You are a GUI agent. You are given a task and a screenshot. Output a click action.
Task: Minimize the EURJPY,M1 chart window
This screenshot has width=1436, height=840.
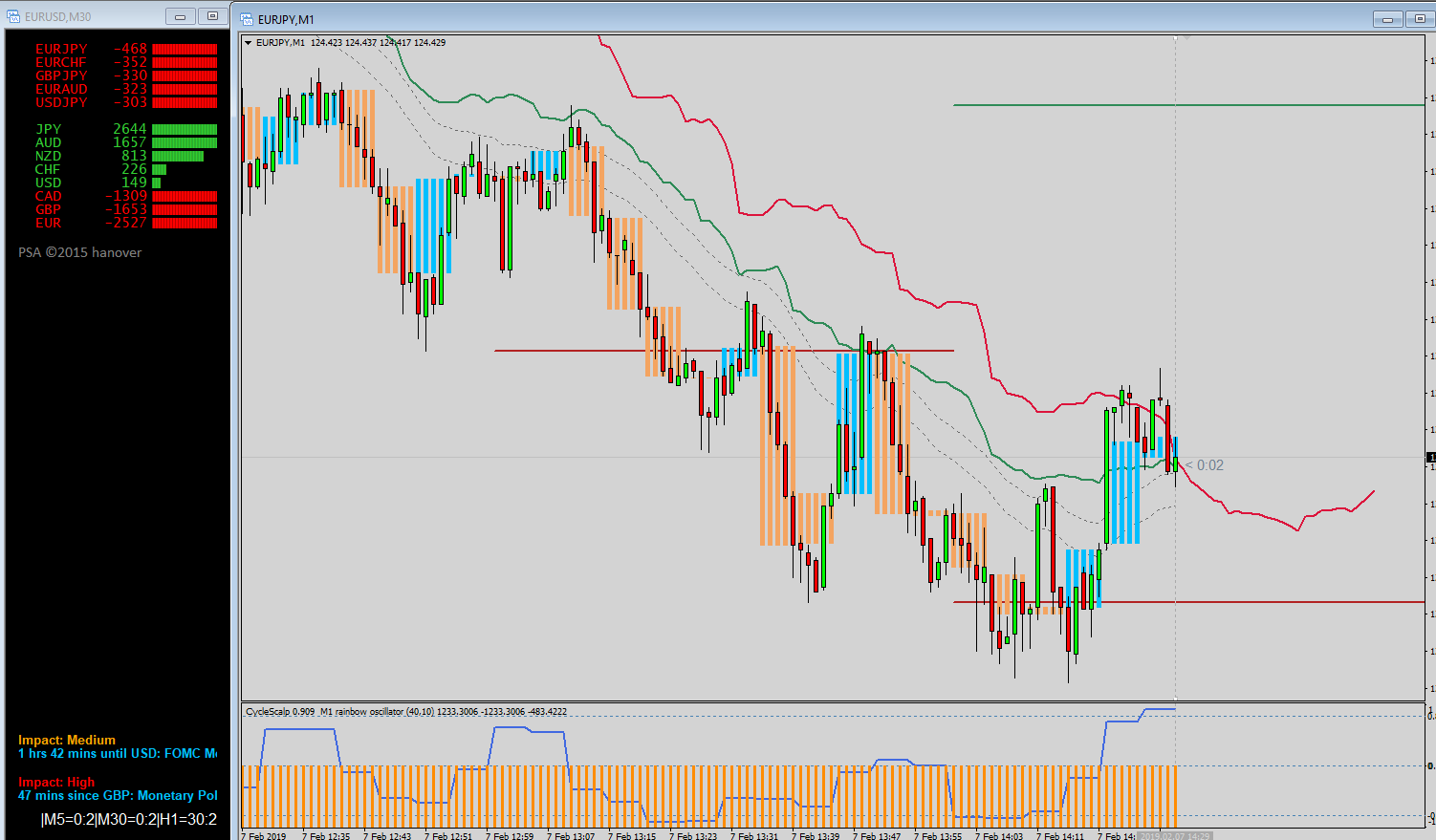(x=1387, y=19)
